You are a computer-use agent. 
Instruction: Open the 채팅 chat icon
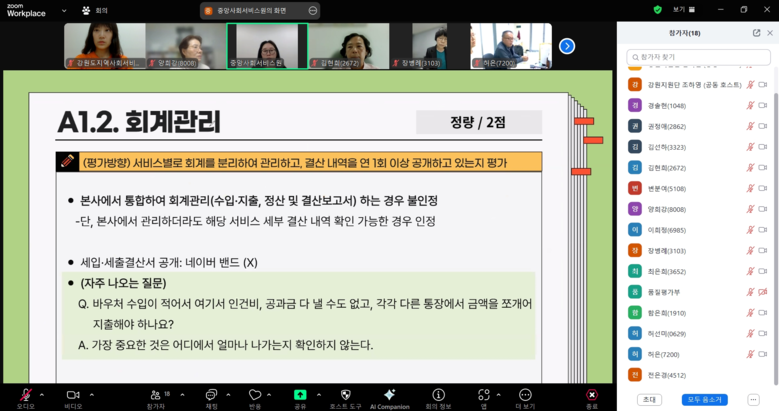pos(211,394)
